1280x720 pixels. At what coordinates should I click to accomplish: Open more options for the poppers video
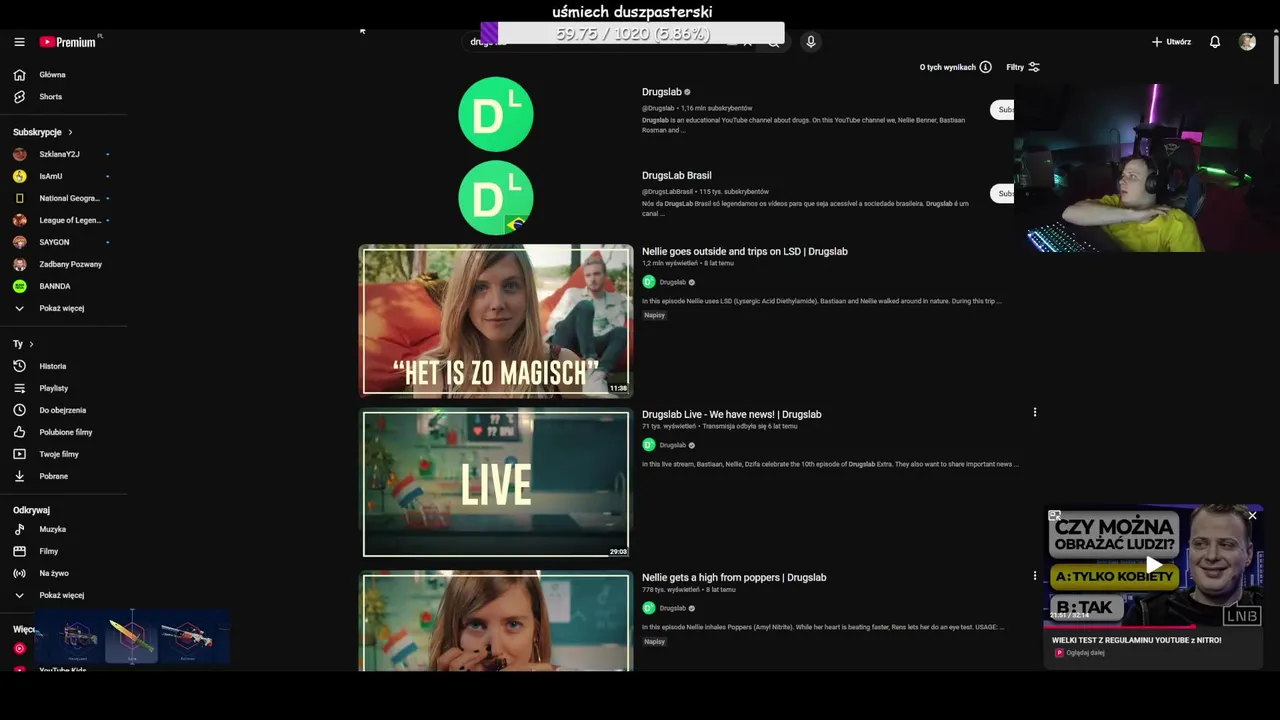[1035, 575]
